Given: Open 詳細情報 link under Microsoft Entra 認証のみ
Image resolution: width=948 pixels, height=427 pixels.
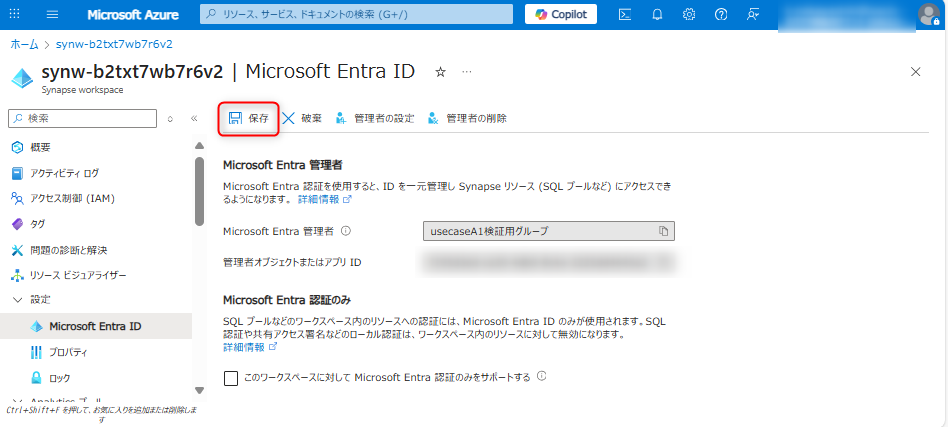Looking at the screenshot, I should (x=250, y=347).
